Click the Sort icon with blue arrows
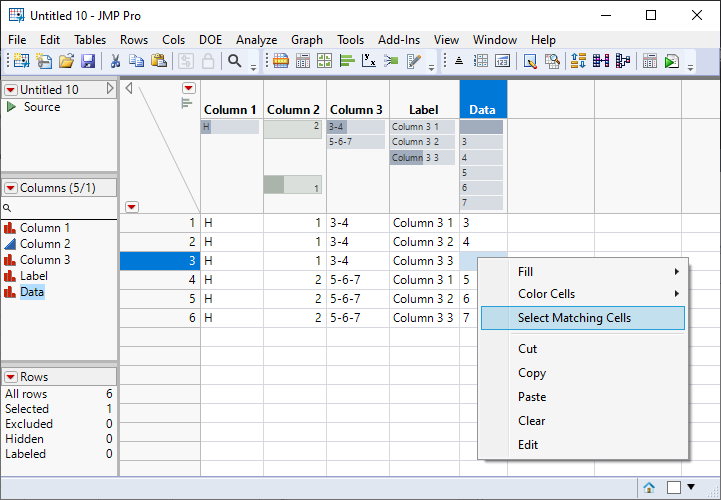 tap(578, 61)
